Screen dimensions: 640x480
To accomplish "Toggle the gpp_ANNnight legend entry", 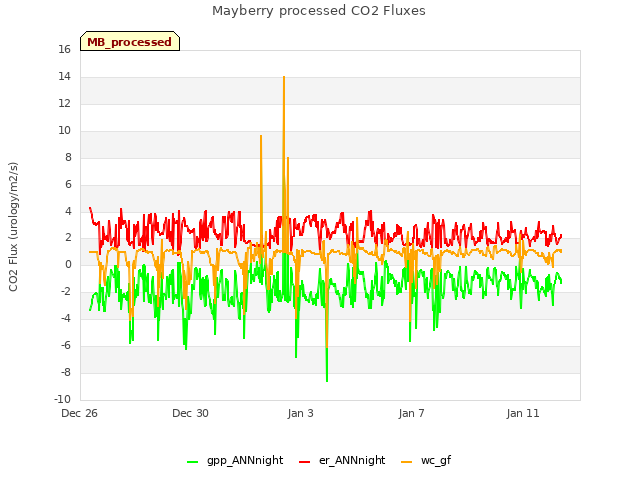I will [235, 460].
